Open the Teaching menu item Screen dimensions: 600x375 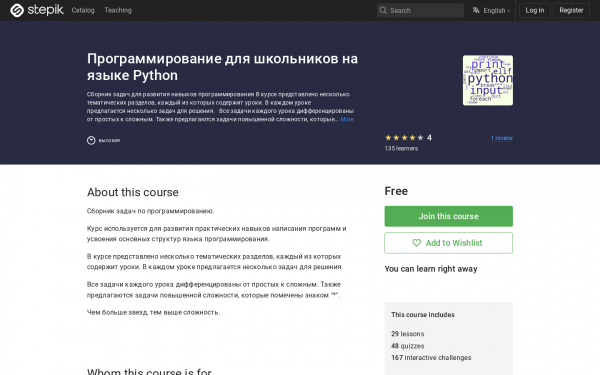point(118,10)
